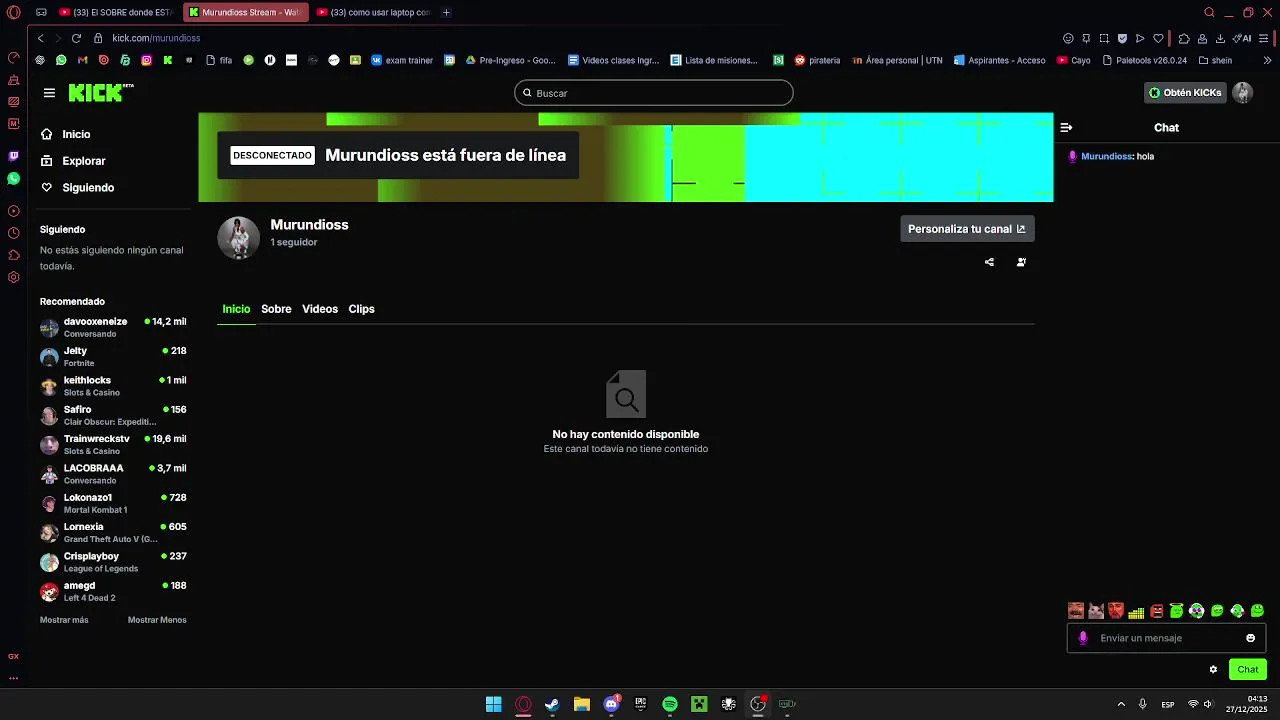
Task: Switch to the como usar laptop browser tab
Action: 372,12
